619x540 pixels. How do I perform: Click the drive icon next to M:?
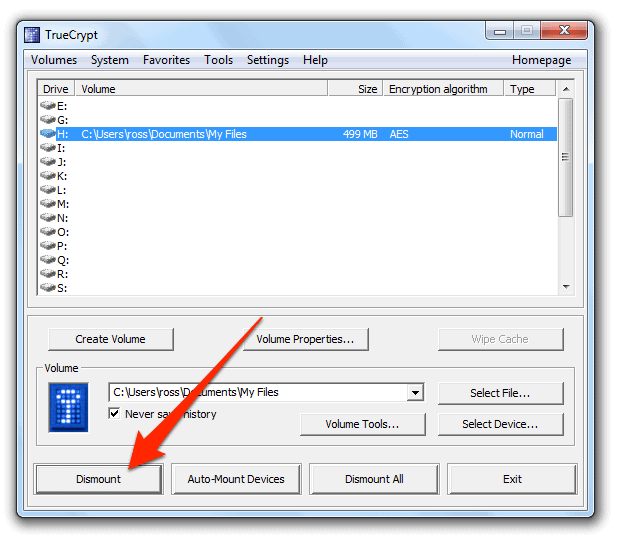pyautogui.click(x=48, y=204)
